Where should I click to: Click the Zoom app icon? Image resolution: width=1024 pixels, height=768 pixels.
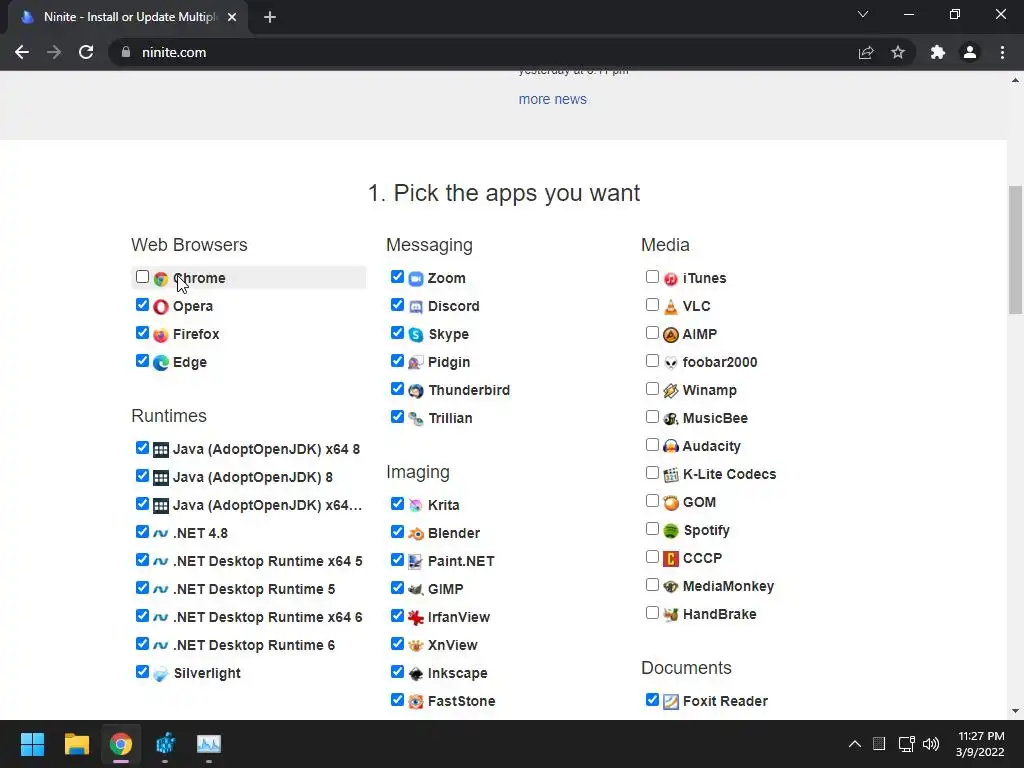coord(416,279)
